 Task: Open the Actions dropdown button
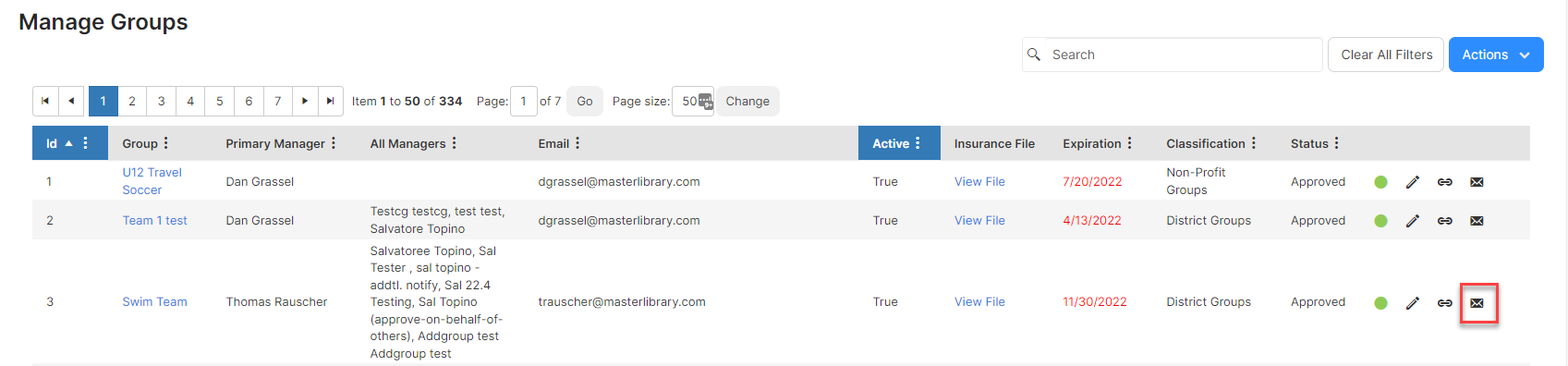pyautogui.click(x=1495, y=55)
